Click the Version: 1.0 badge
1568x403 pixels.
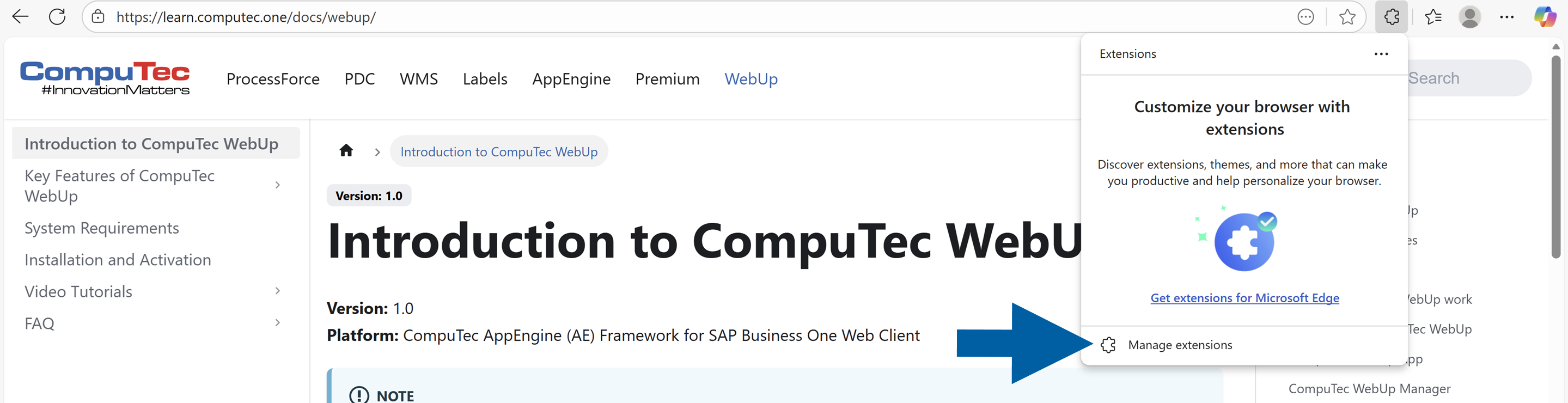[369, 196]
